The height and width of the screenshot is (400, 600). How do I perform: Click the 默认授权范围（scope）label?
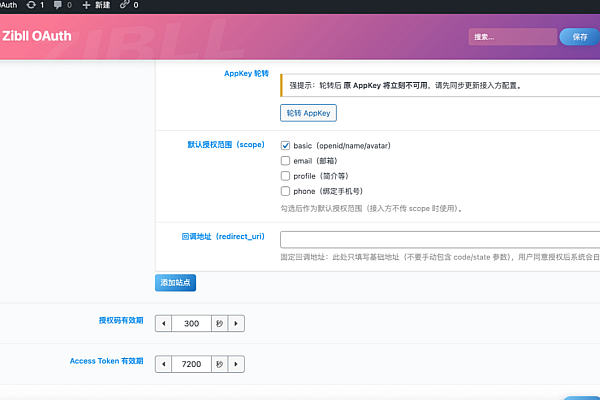pyautogui.click(x=226, y=144)
